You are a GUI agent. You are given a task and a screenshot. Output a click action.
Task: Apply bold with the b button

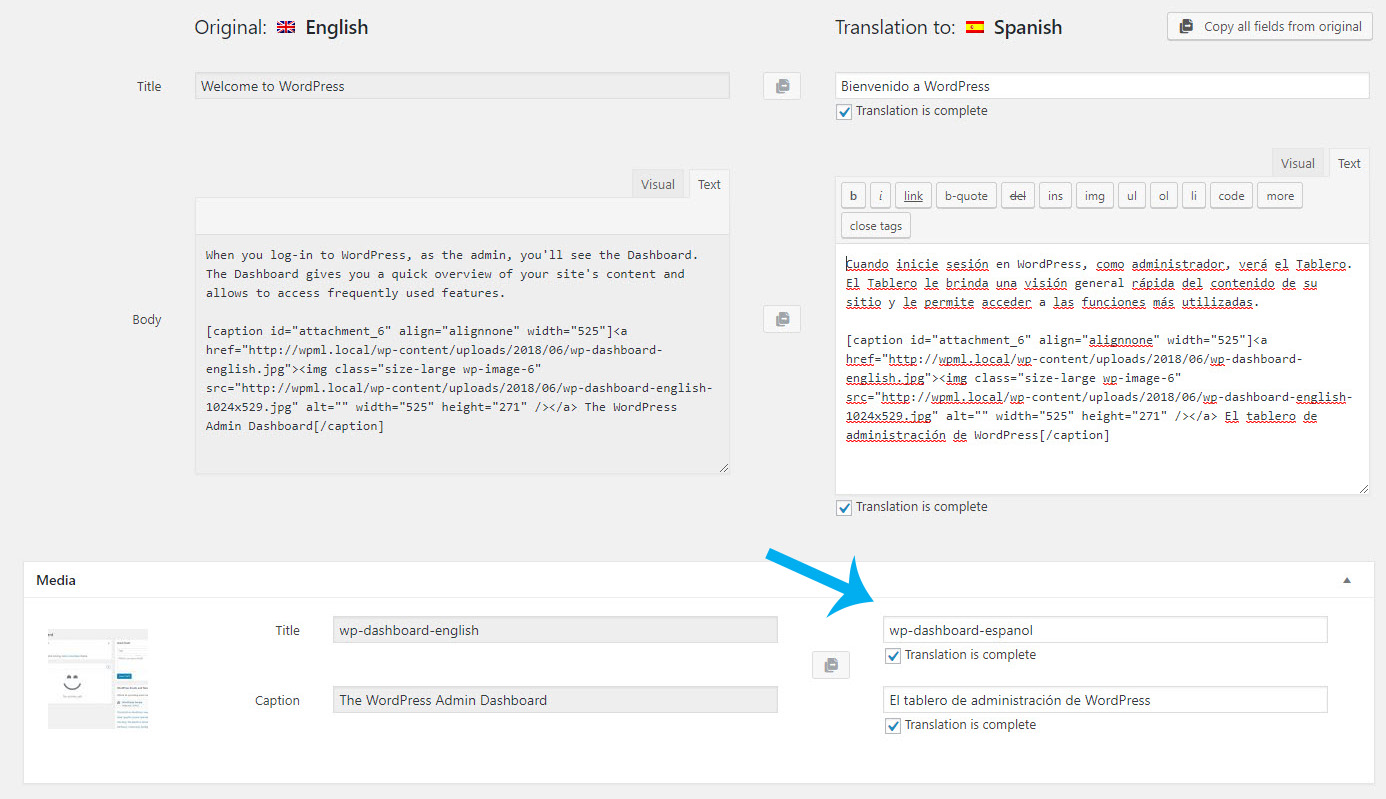(853, 196)
